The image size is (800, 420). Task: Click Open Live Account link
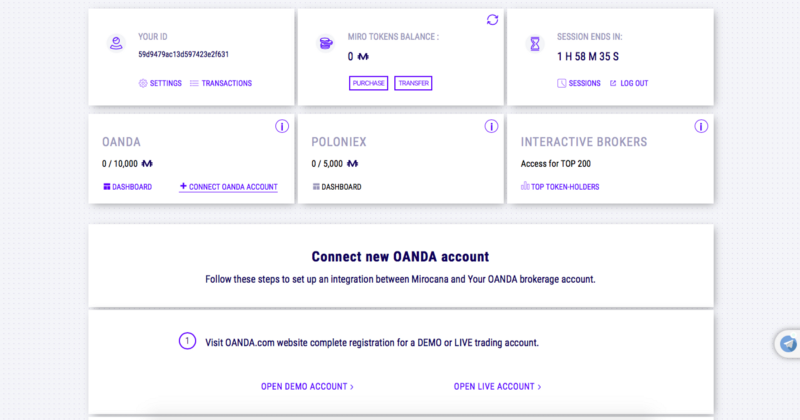497,387
